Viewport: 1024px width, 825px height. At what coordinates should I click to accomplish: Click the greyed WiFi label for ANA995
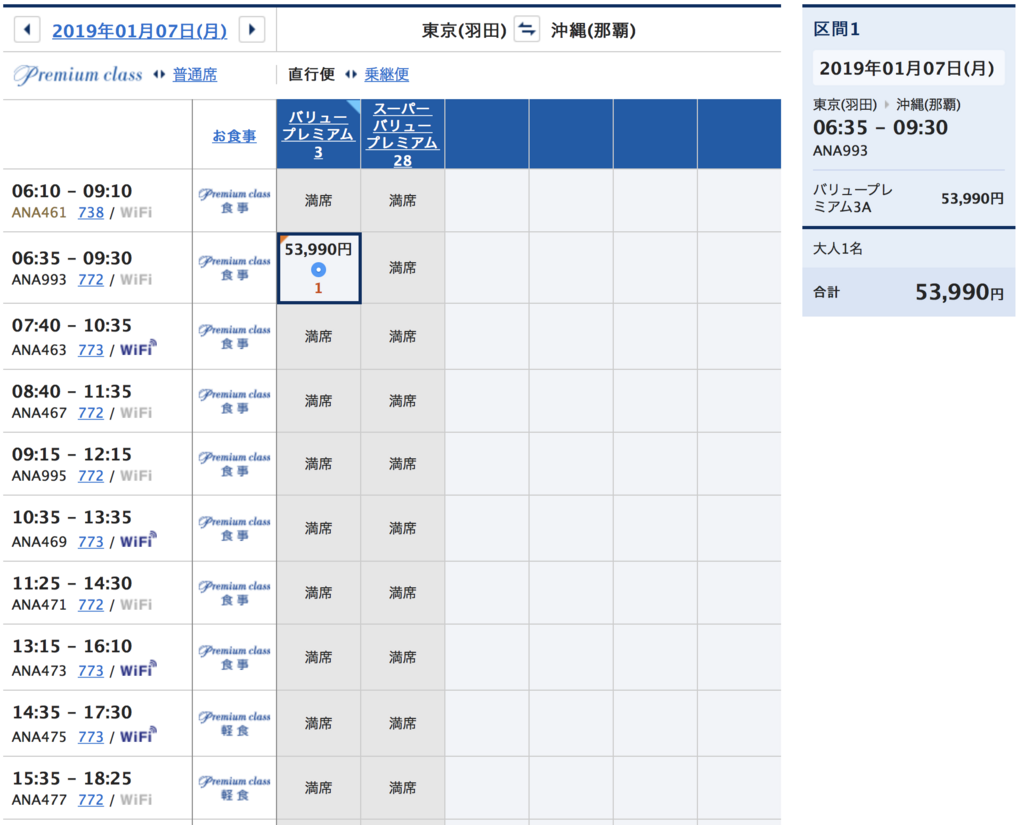click(136, 476)
